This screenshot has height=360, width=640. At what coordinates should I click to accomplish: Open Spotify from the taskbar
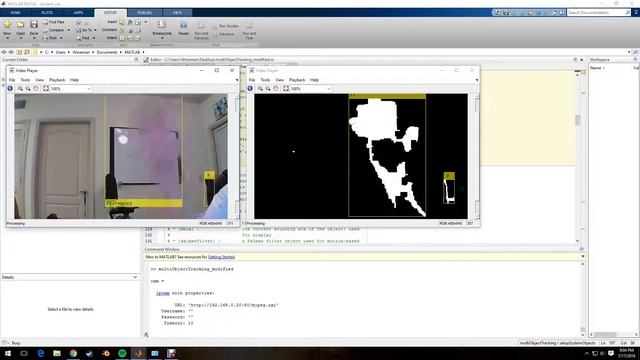pos(122,353)
